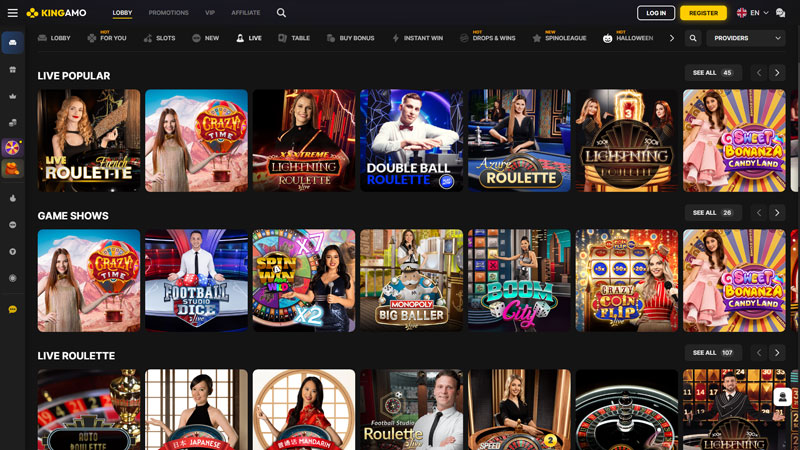
Task: Select the New games category
Action: point(206,38)
